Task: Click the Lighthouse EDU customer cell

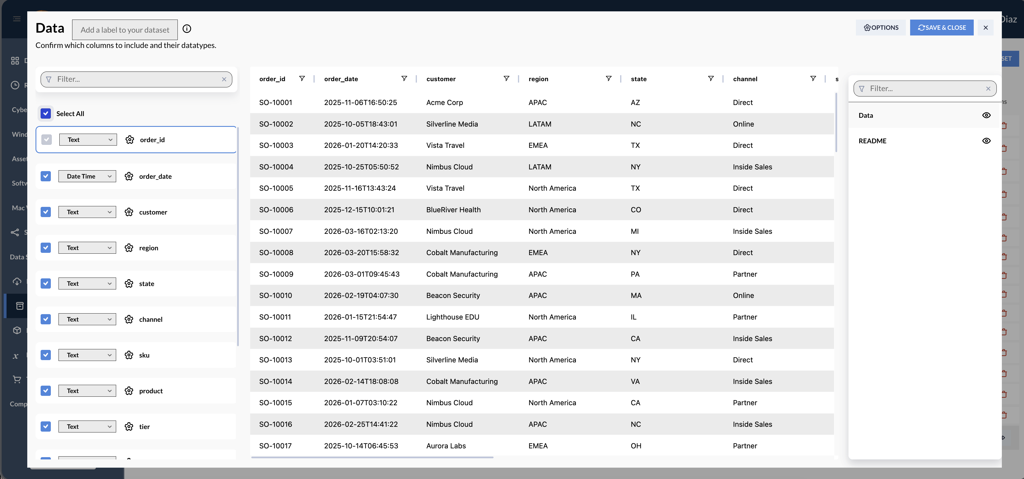Action: point(451,317)
